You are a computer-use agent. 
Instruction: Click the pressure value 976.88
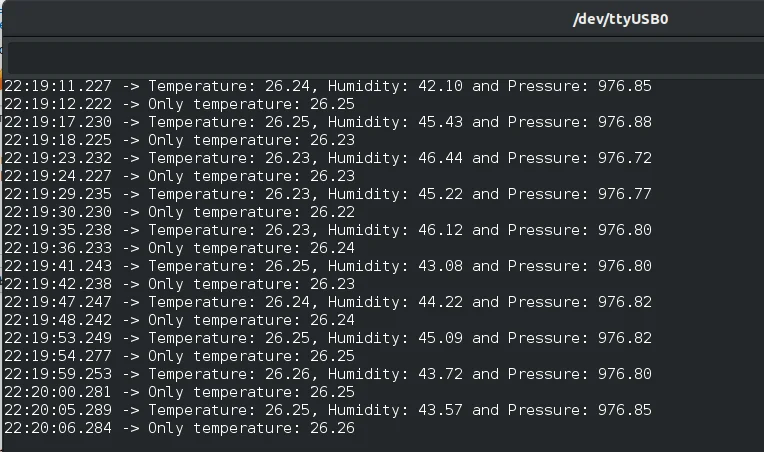[x=624, y=122]
